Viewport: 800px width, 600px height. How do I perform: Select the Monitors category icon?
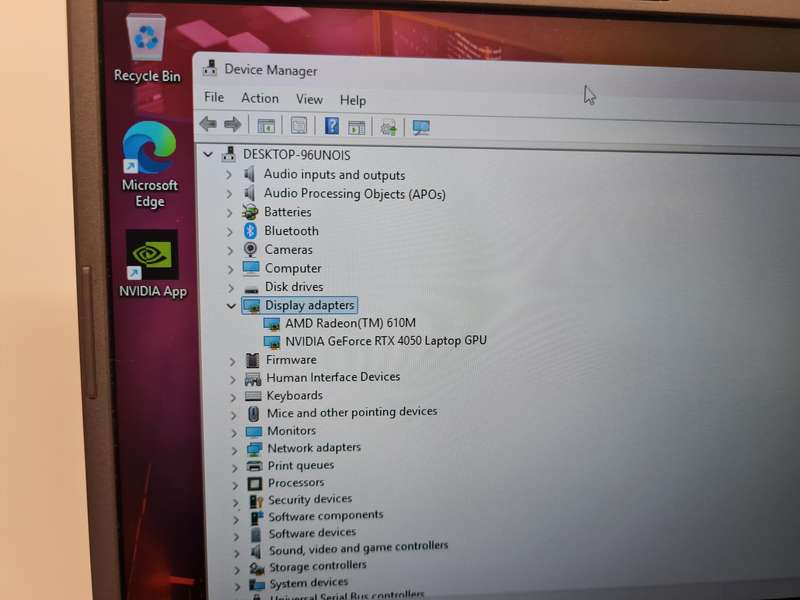tap(254, 431)
